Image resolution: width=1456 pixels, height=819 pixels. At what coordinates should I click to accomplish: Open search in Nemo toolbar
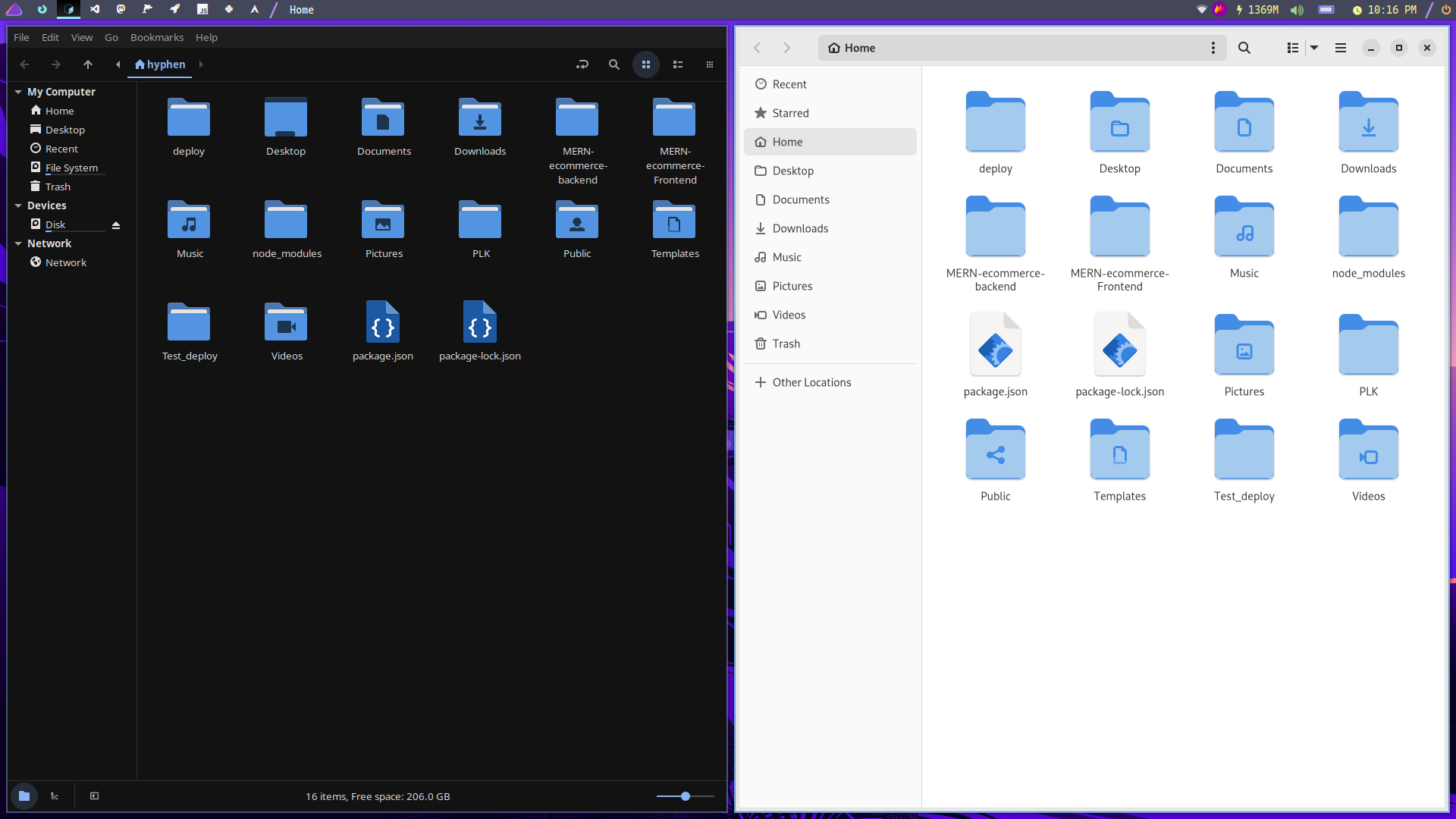pos(614,64)
